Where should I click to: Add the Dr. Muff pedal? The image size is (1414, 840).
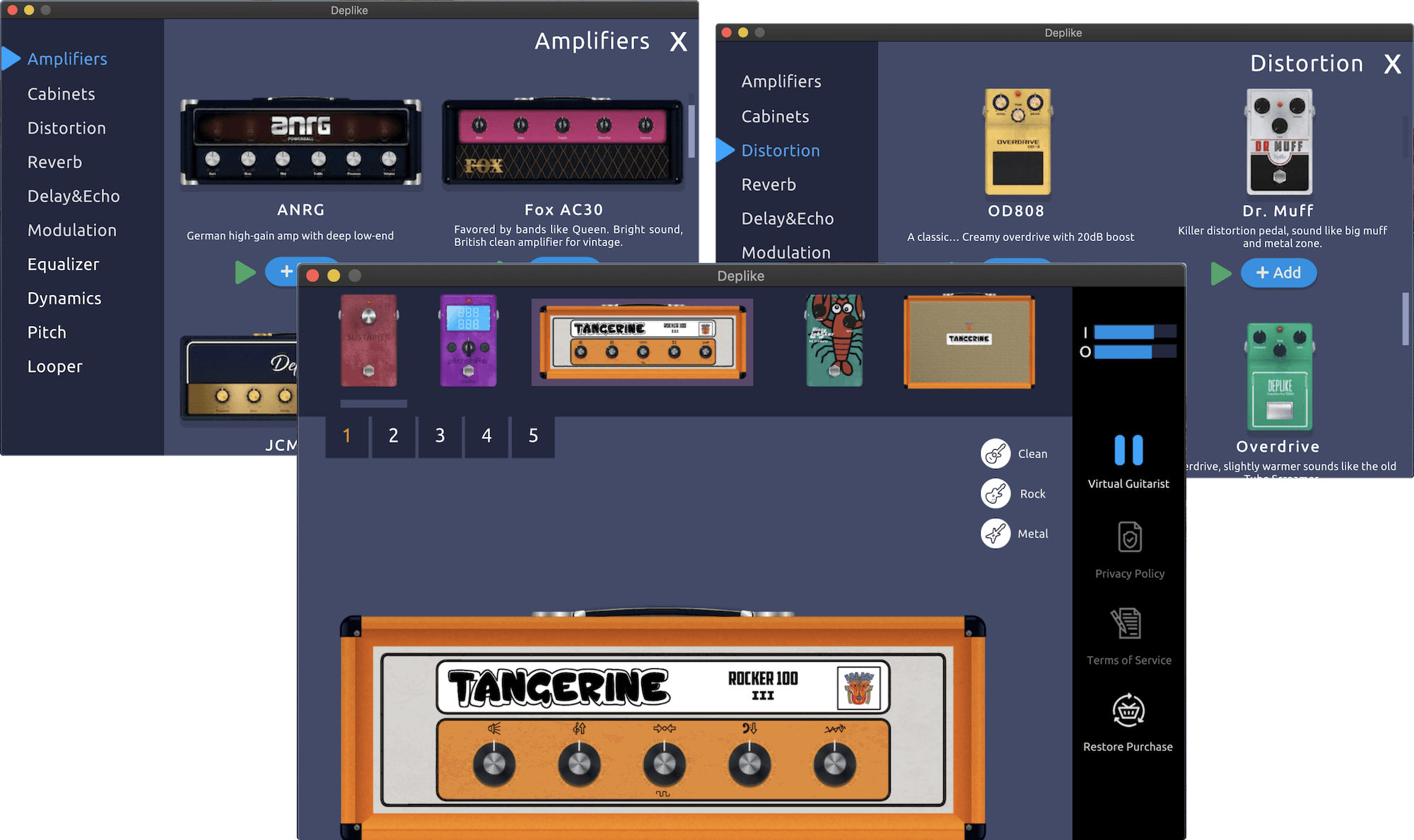click(x=1278, y=273)
